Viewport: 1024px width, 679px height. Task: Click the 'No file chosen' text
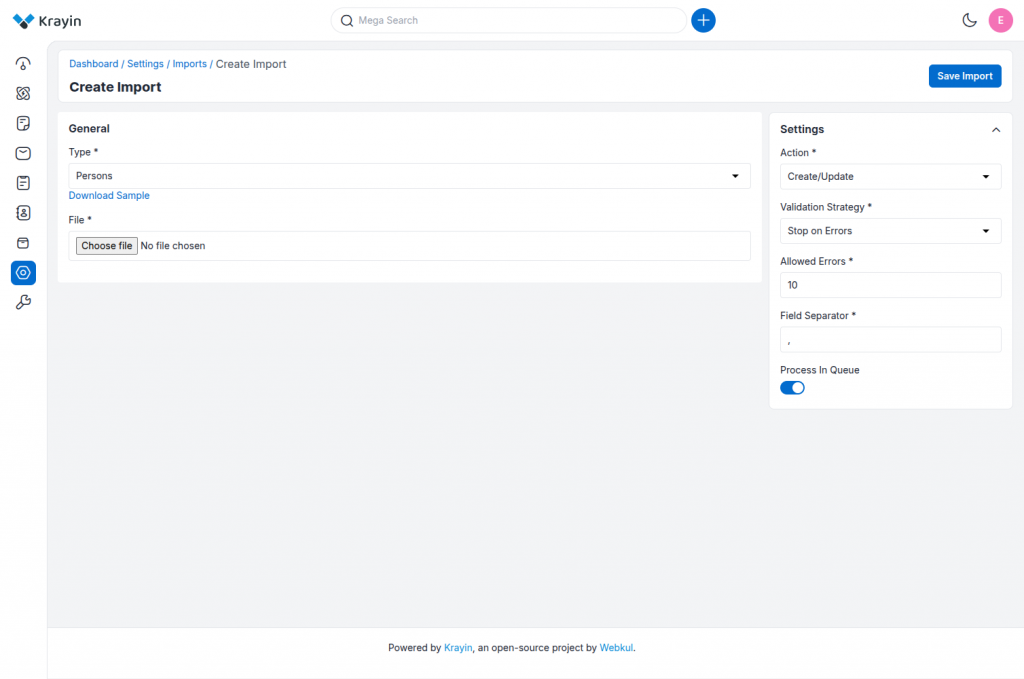click(x=173, y=245)
